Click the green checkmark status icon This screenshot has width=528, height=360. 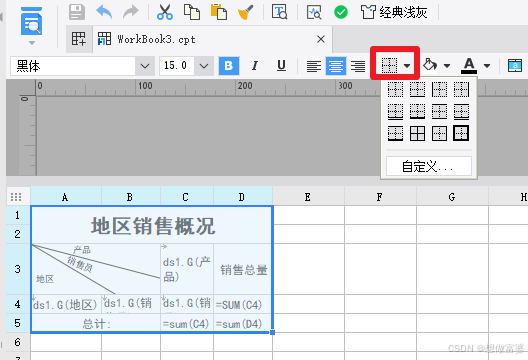click(341, 12)
